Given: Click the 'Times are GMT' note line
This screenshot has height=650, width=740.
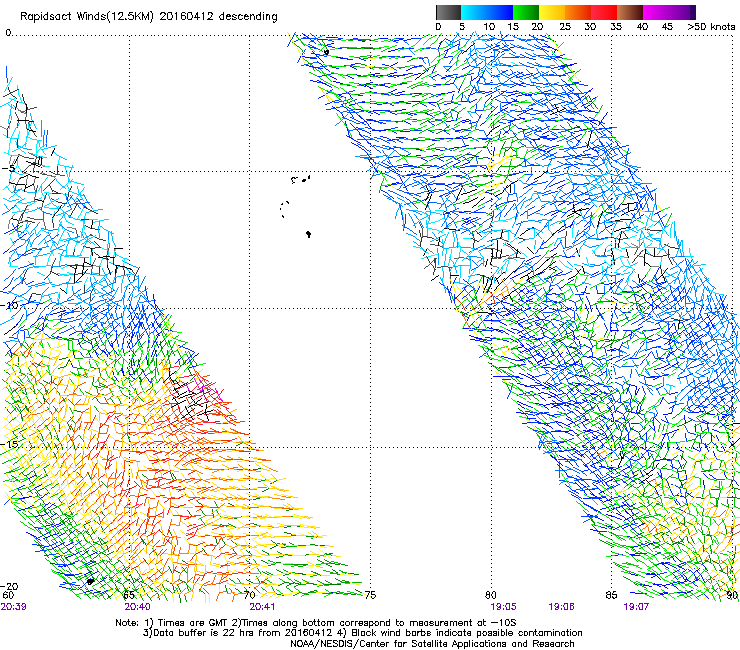Looking at the screenshot, I should click(316, 623).
